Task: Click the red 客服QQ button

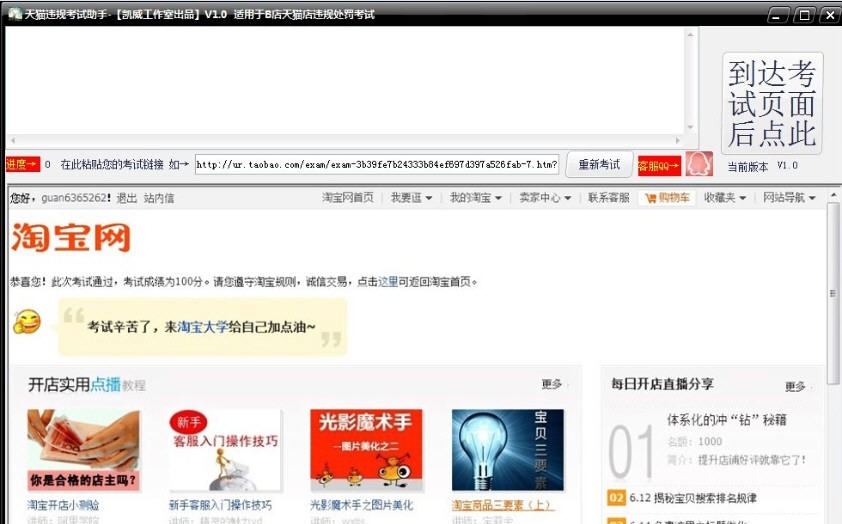Action: (x=659, y=165)
